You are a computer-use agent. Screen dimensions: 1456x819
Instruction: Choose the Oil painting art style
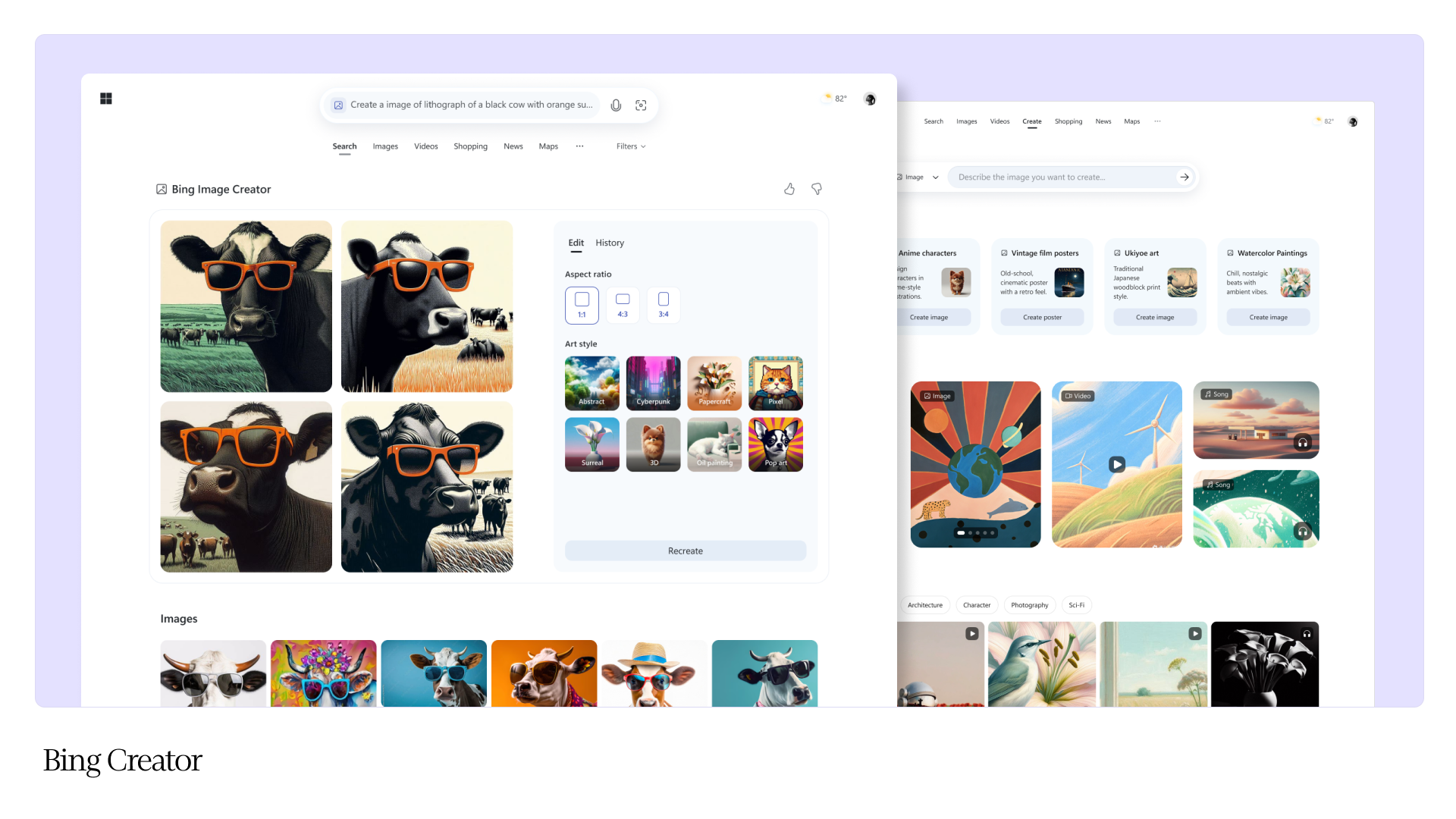pyautogui.click(x=714, y=444)
